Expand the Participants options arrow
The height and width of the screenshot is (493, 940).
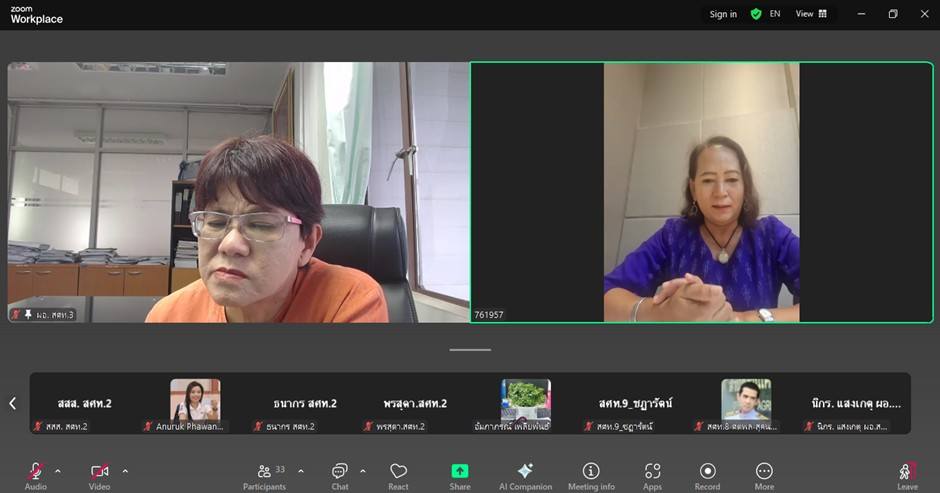coord(301,470)
